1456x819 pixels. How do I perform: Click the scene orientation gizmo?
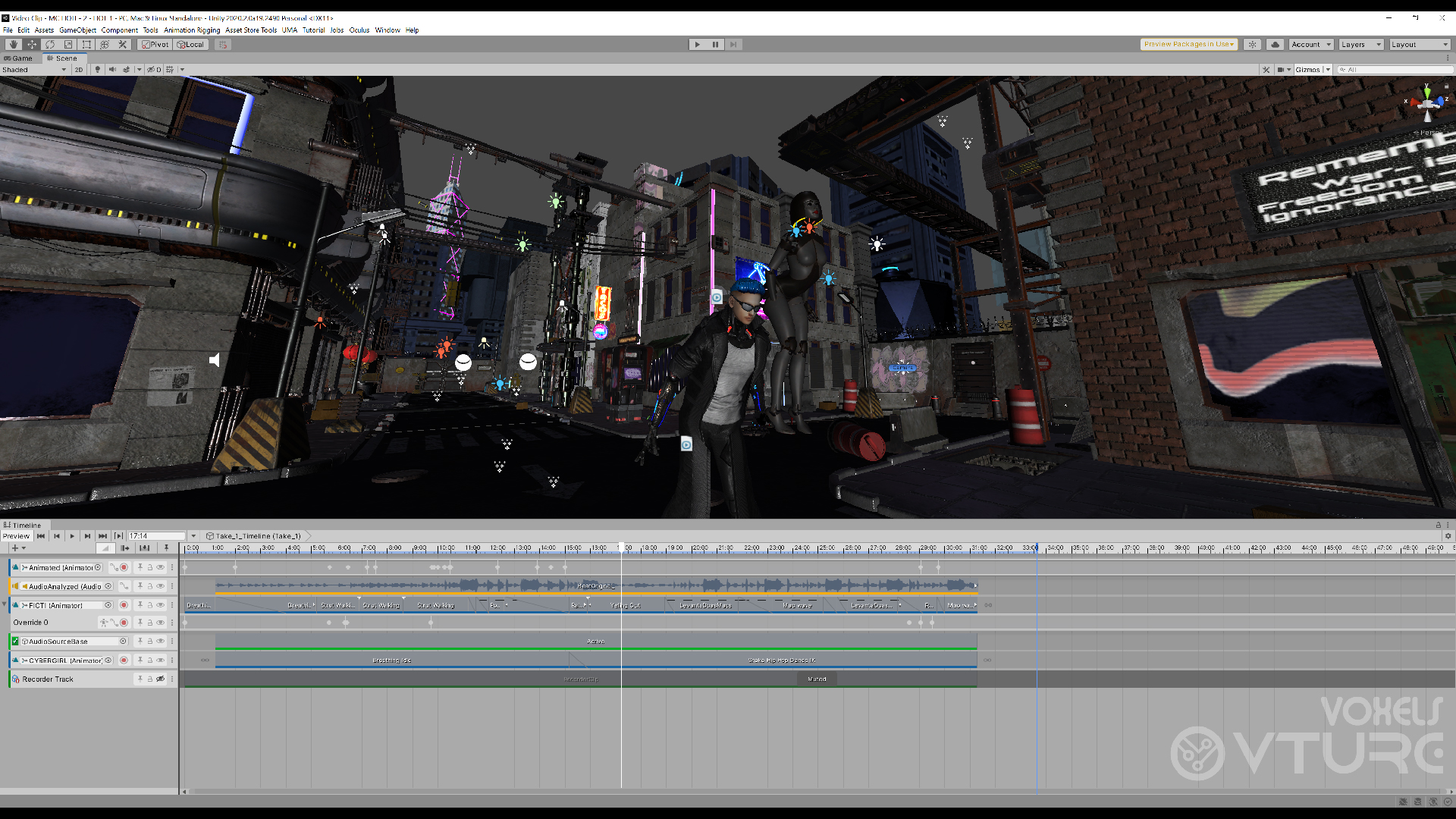[1427, 103]
